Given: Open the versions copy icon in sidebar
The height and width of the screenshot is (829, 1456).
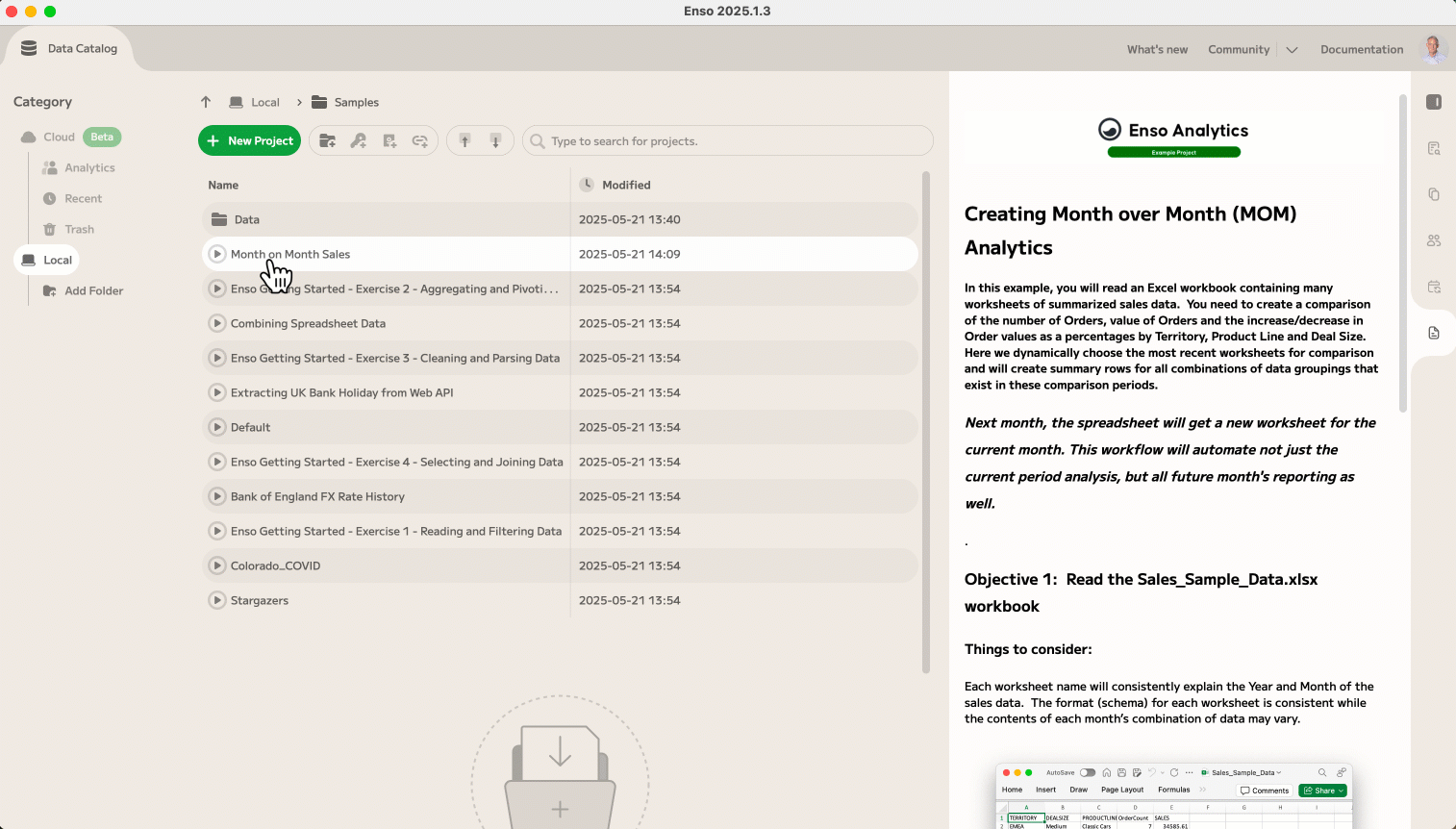Looking at the screenshot, I should (x=1434, y=194).
